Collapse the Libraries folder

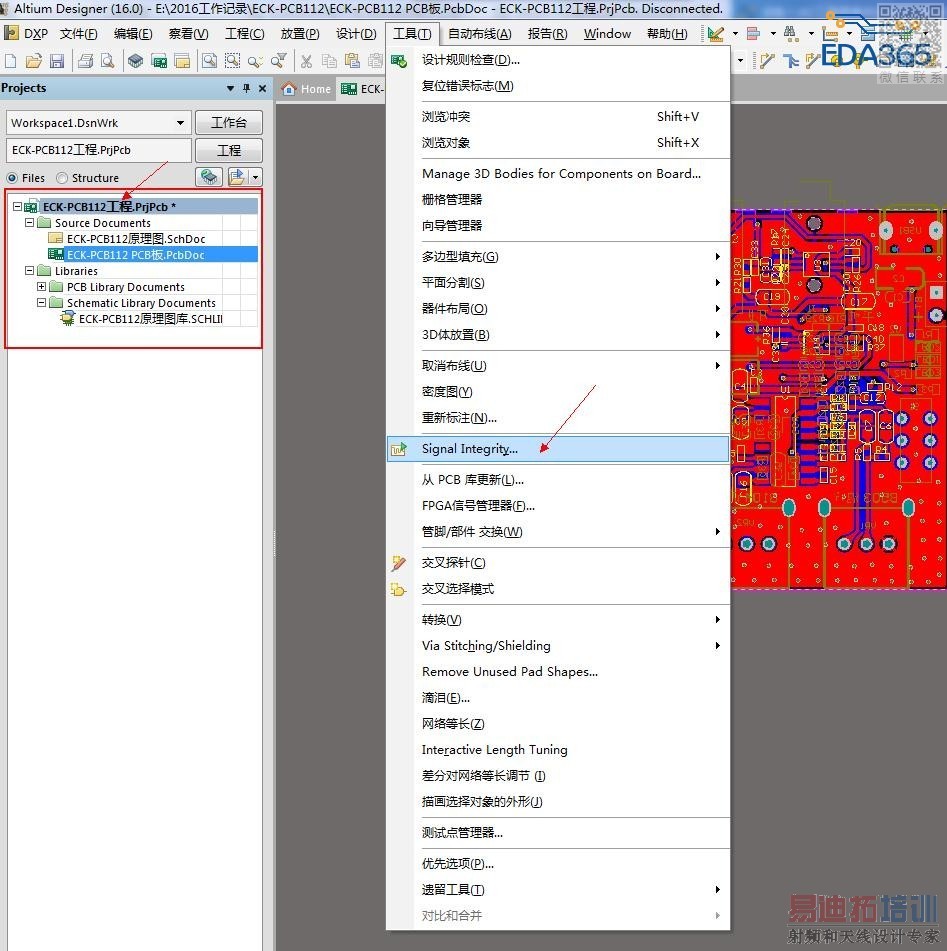pyautogui.click(x=29, y=271)
